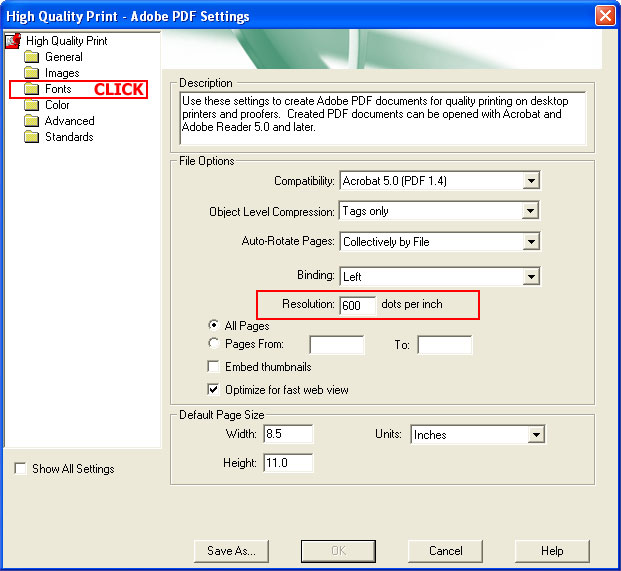Expand Object Level Compression dropdown

coord(531,211)
